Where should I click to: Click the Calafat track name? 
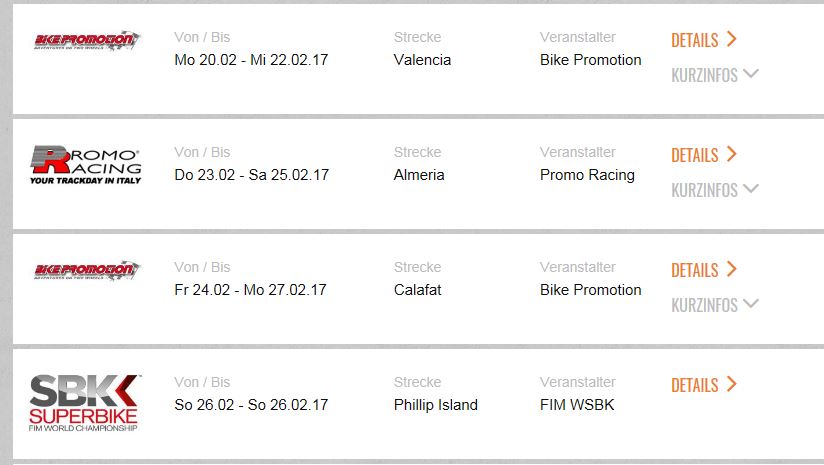[x=417, y=290]
